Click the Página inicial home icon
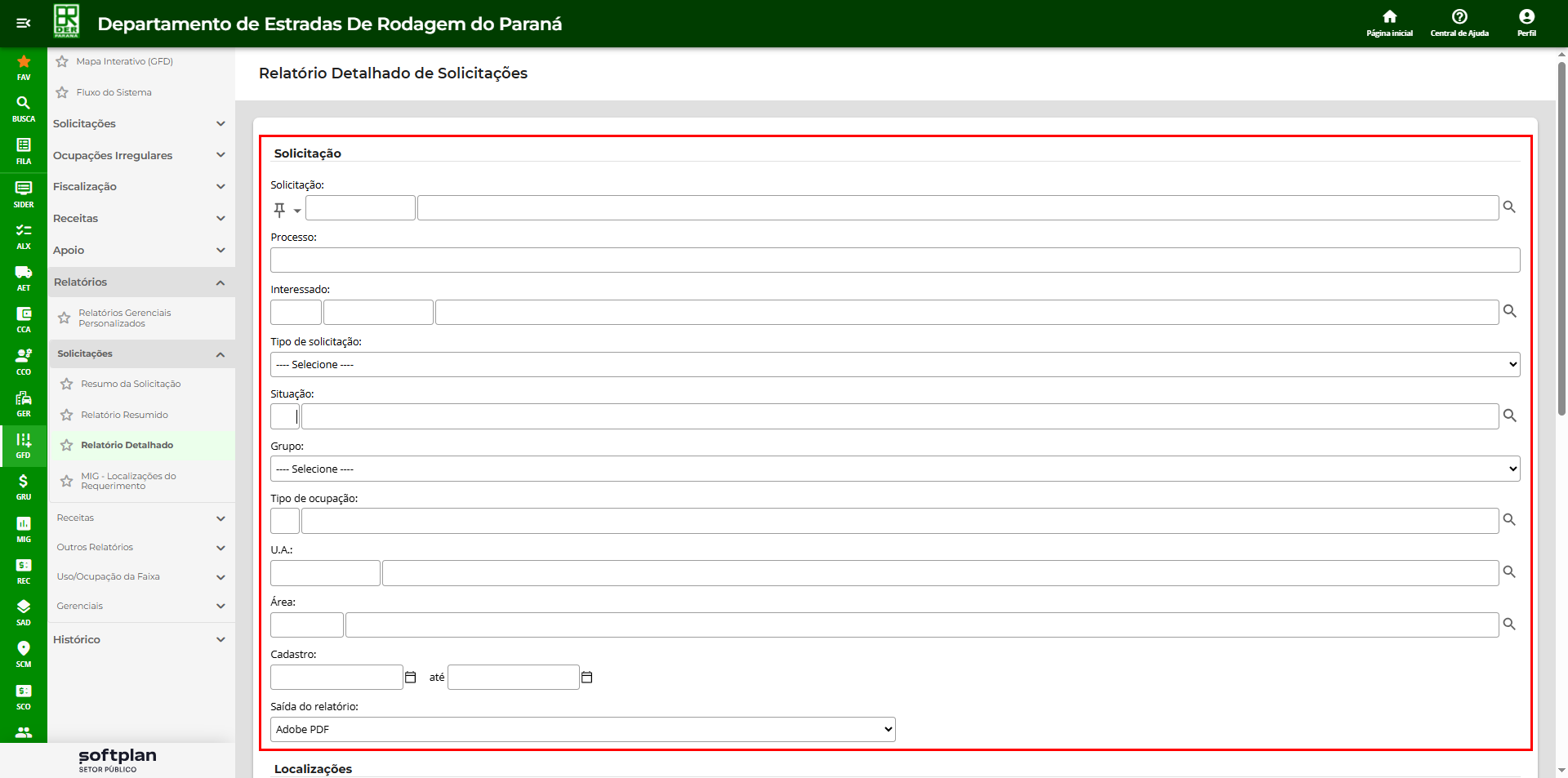The height and width of the screenshot is (778, 1568). (x=1389, y=22)
